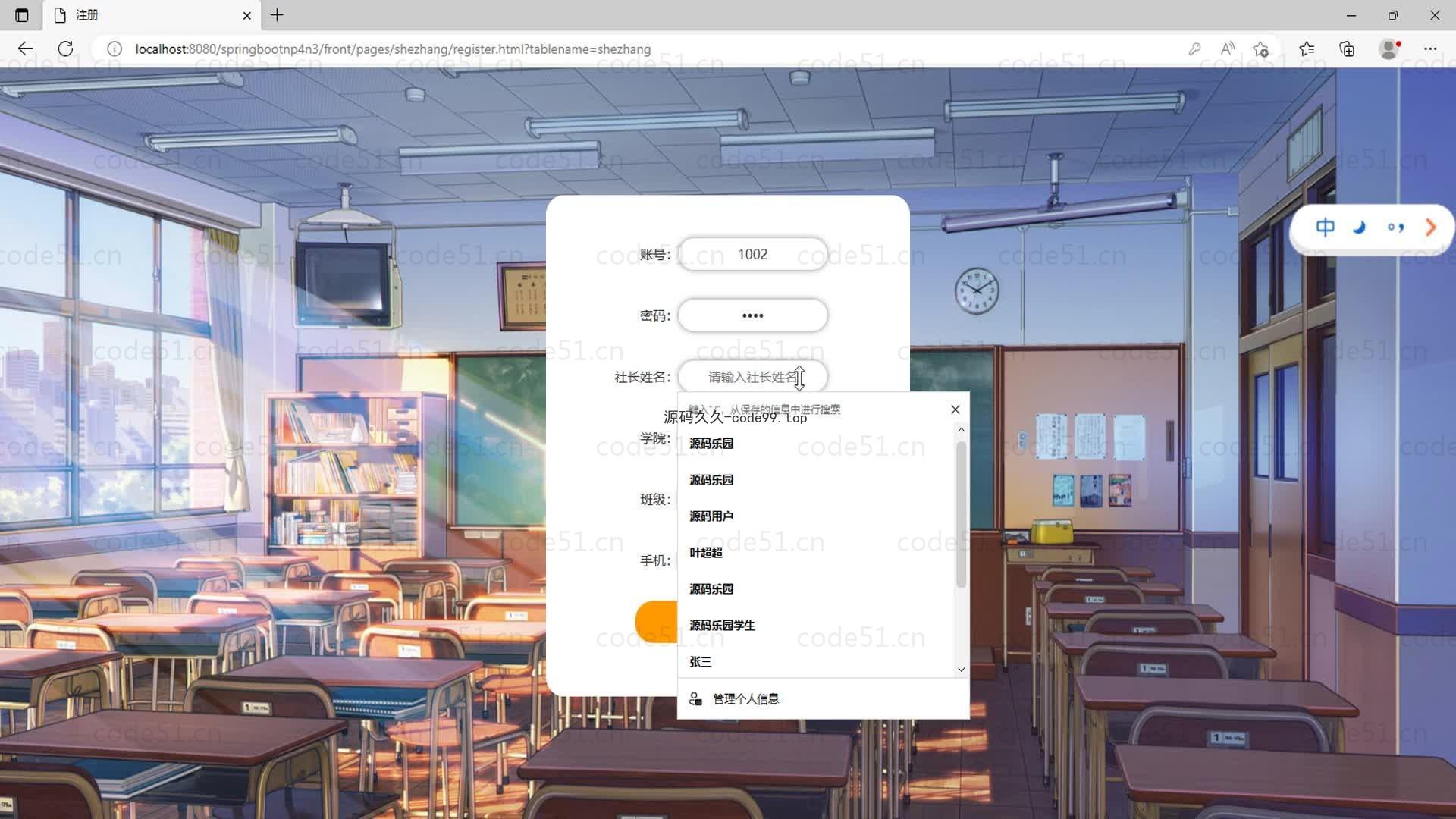
Task: Open the favorites list icon
Action: 1307,49
